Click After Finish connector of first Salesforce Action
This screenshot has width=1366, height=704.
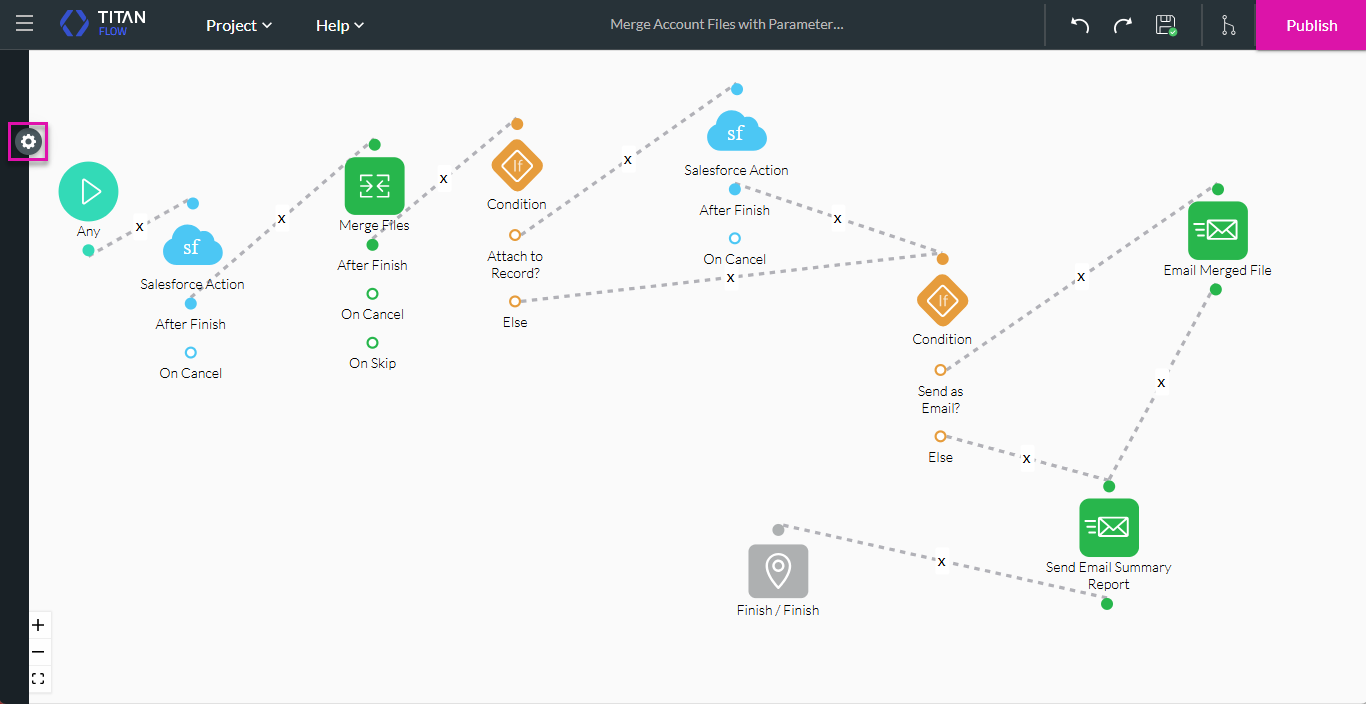point(191,303)
